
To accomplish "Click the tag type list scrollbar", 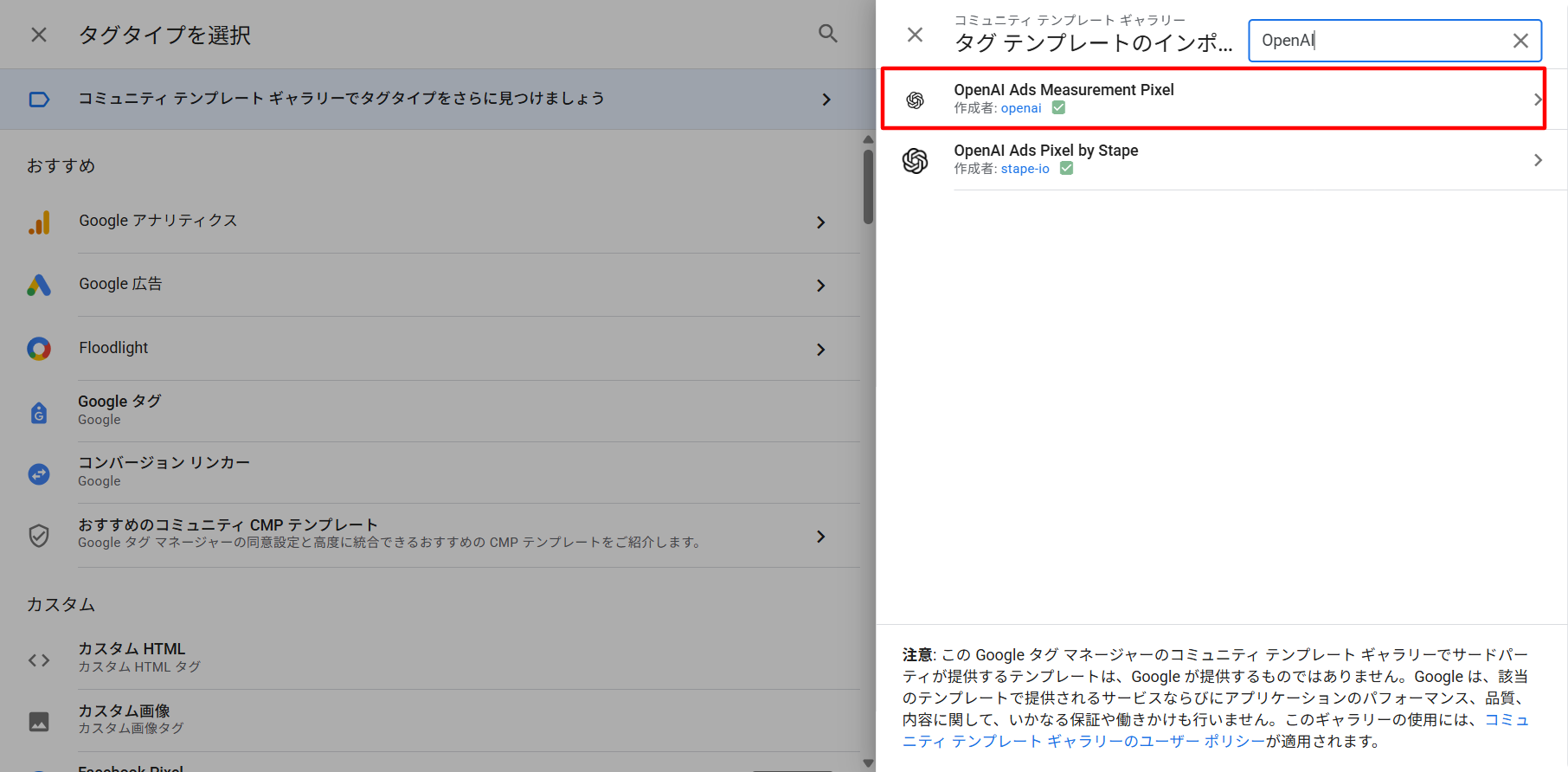I will point(868,187).
